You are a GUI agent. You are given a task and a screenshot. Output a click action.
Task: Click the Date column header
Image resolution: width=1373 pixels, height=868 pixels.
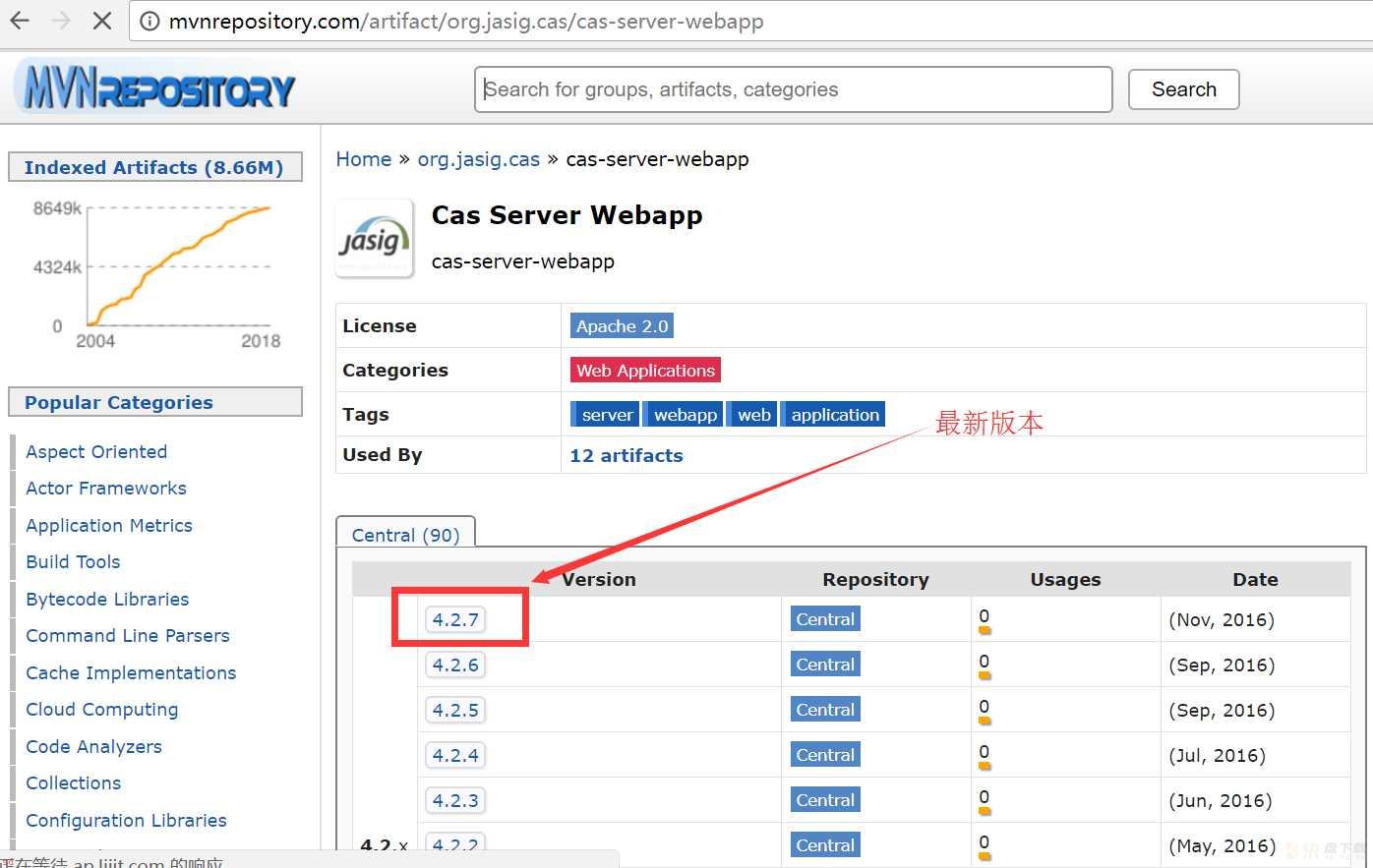pyautogui.click(x=1255, y=580)
